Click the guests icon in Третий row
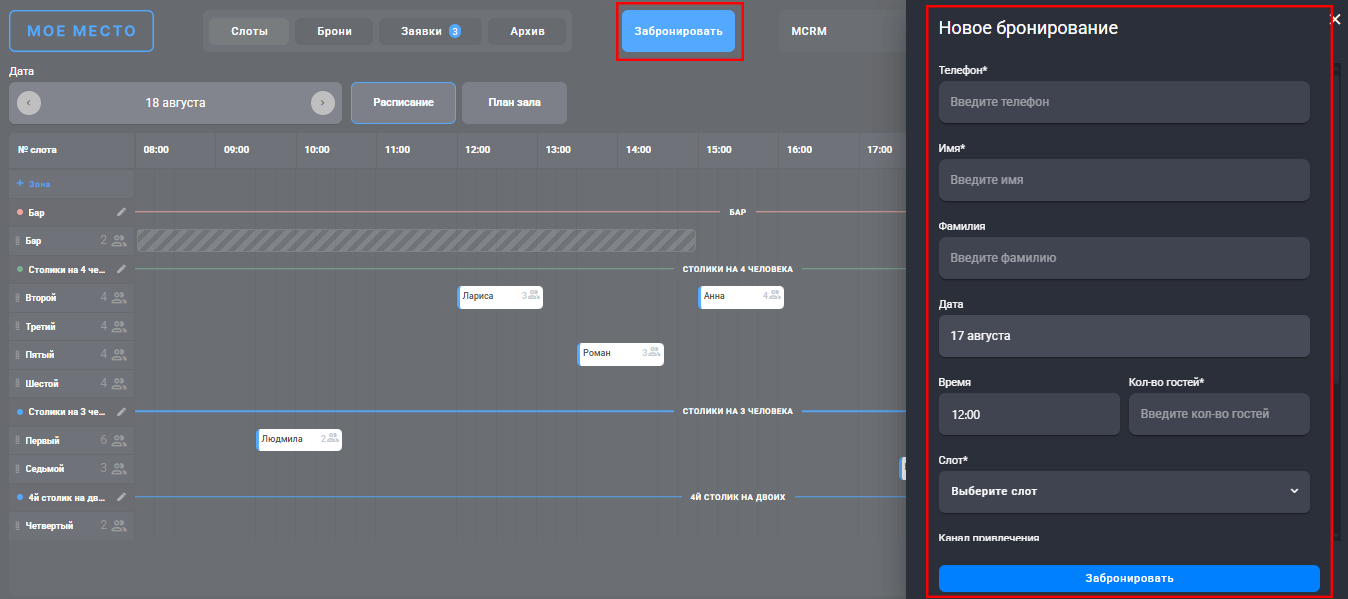The image size is (1348, 599). [x=120, y=326]
